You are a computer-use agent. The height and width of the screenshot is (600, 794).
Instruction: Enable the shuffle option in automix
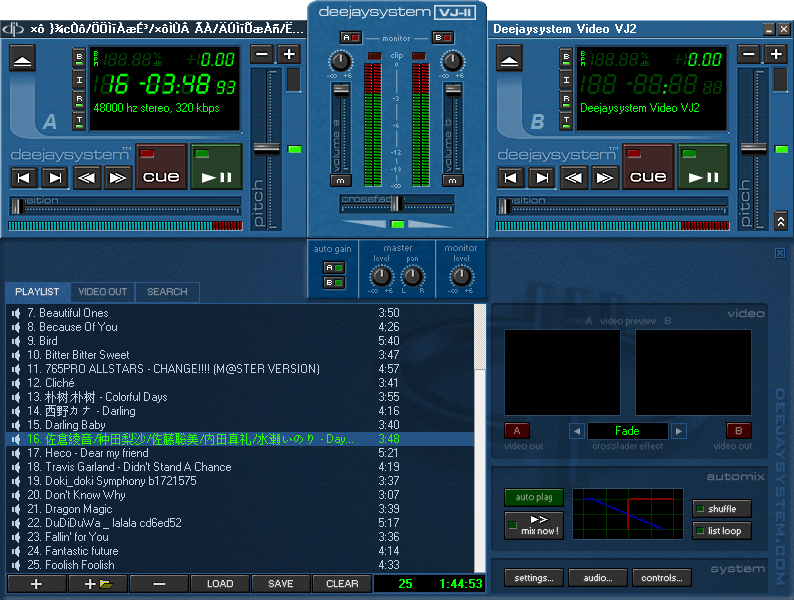point(721,509)
